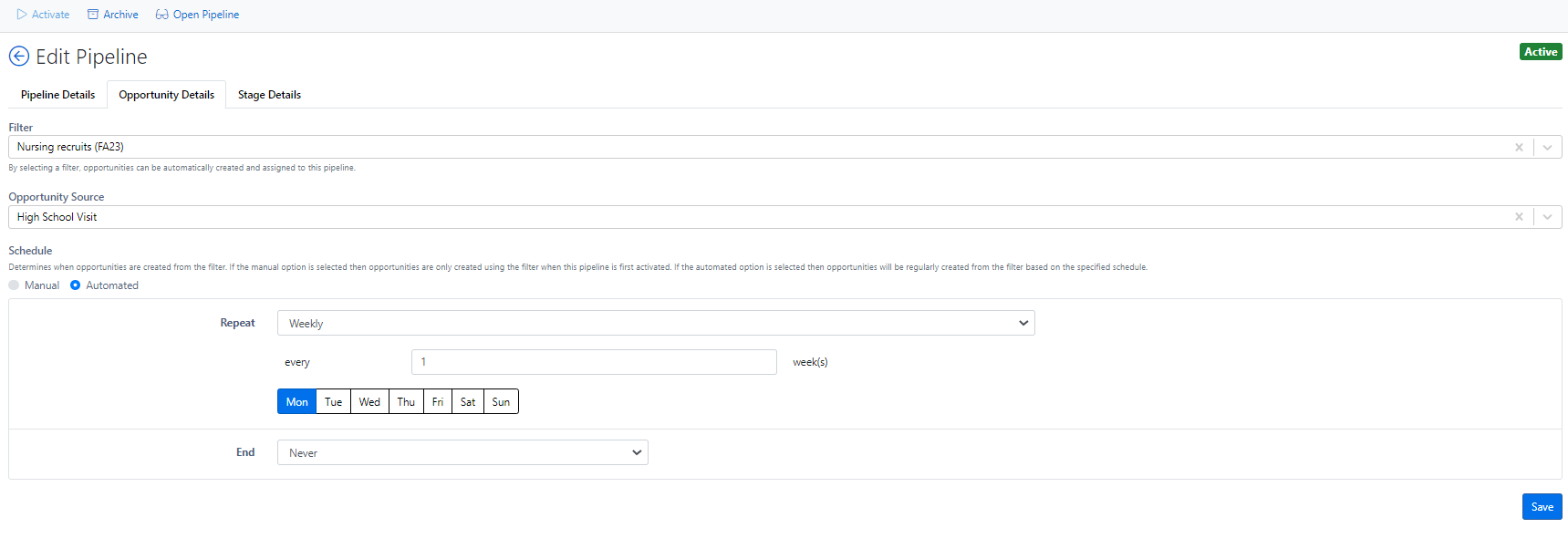This screenshot has height=549, width=1568.
Task: Click the End label
Action: click(245, 452)
